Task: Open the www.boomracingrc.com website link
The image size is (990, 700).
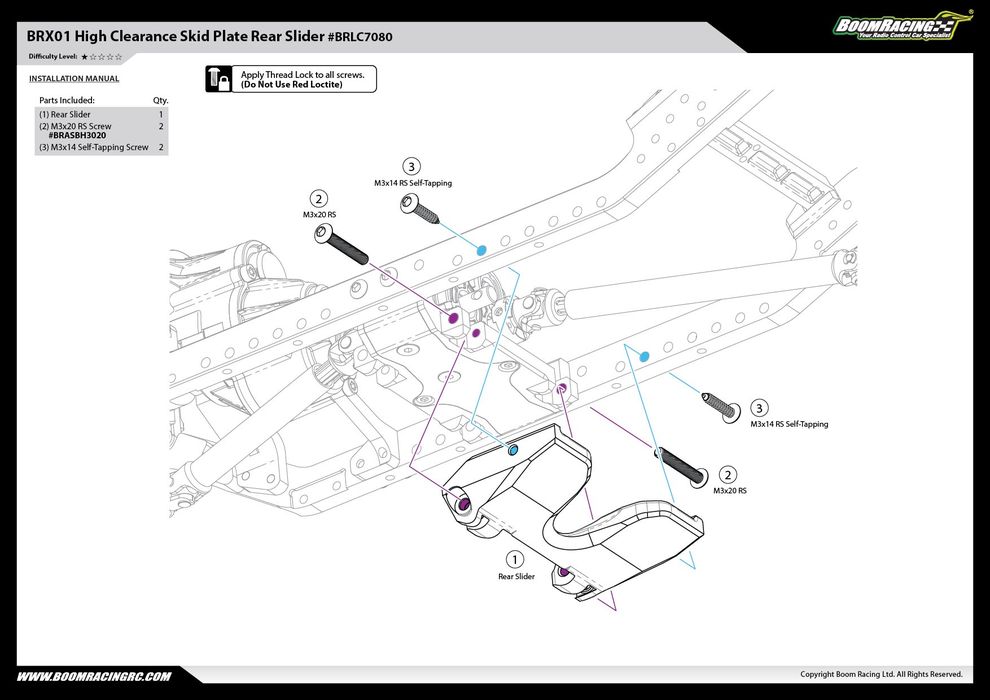Action: 94,676
